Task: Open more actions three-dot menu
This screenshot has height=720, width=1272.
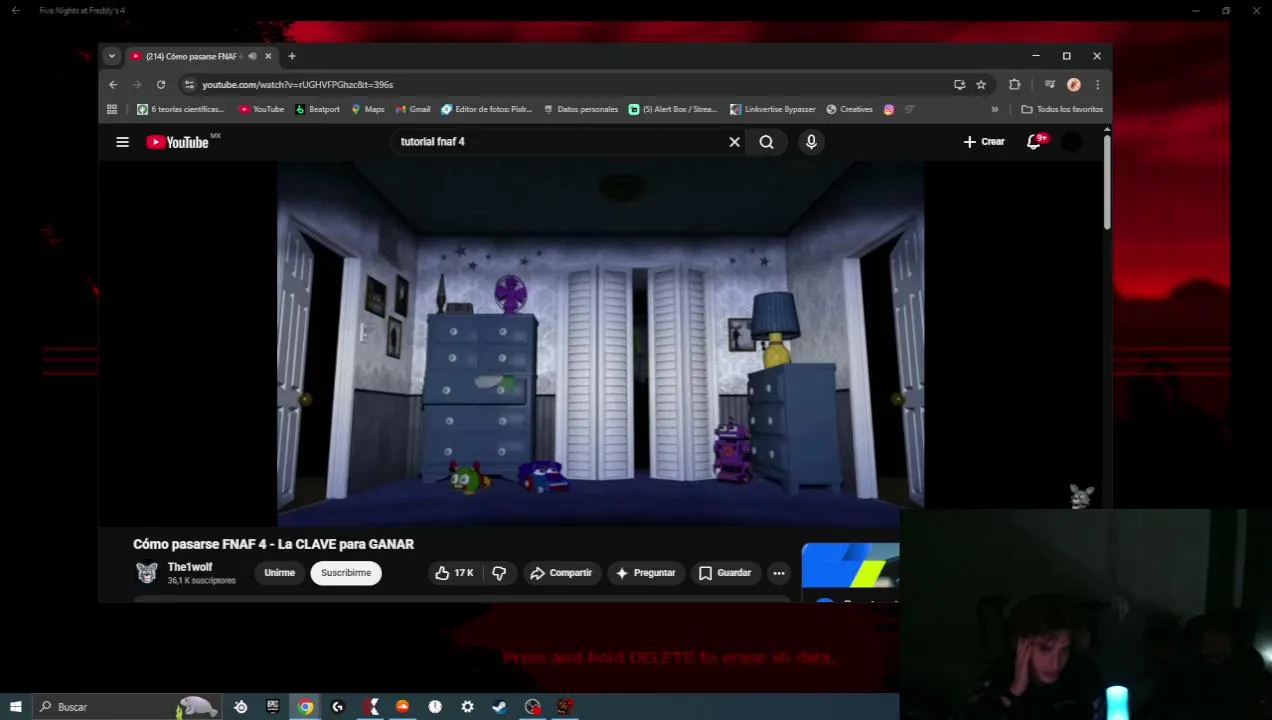Action: point(779,573)
